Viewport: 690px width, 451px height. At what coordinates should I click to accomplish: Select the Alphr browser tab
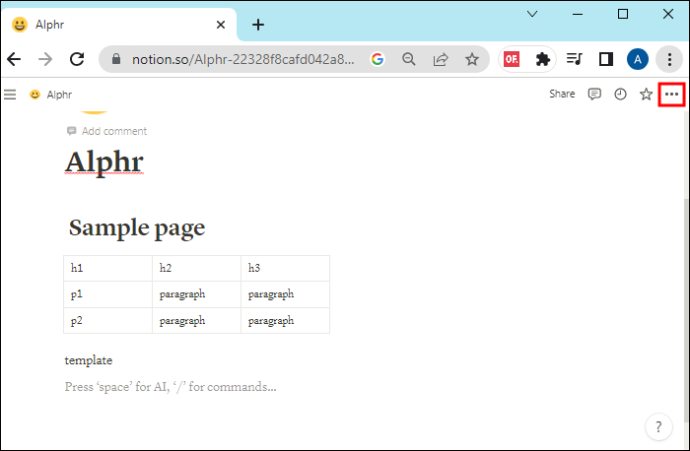(119, 25)
